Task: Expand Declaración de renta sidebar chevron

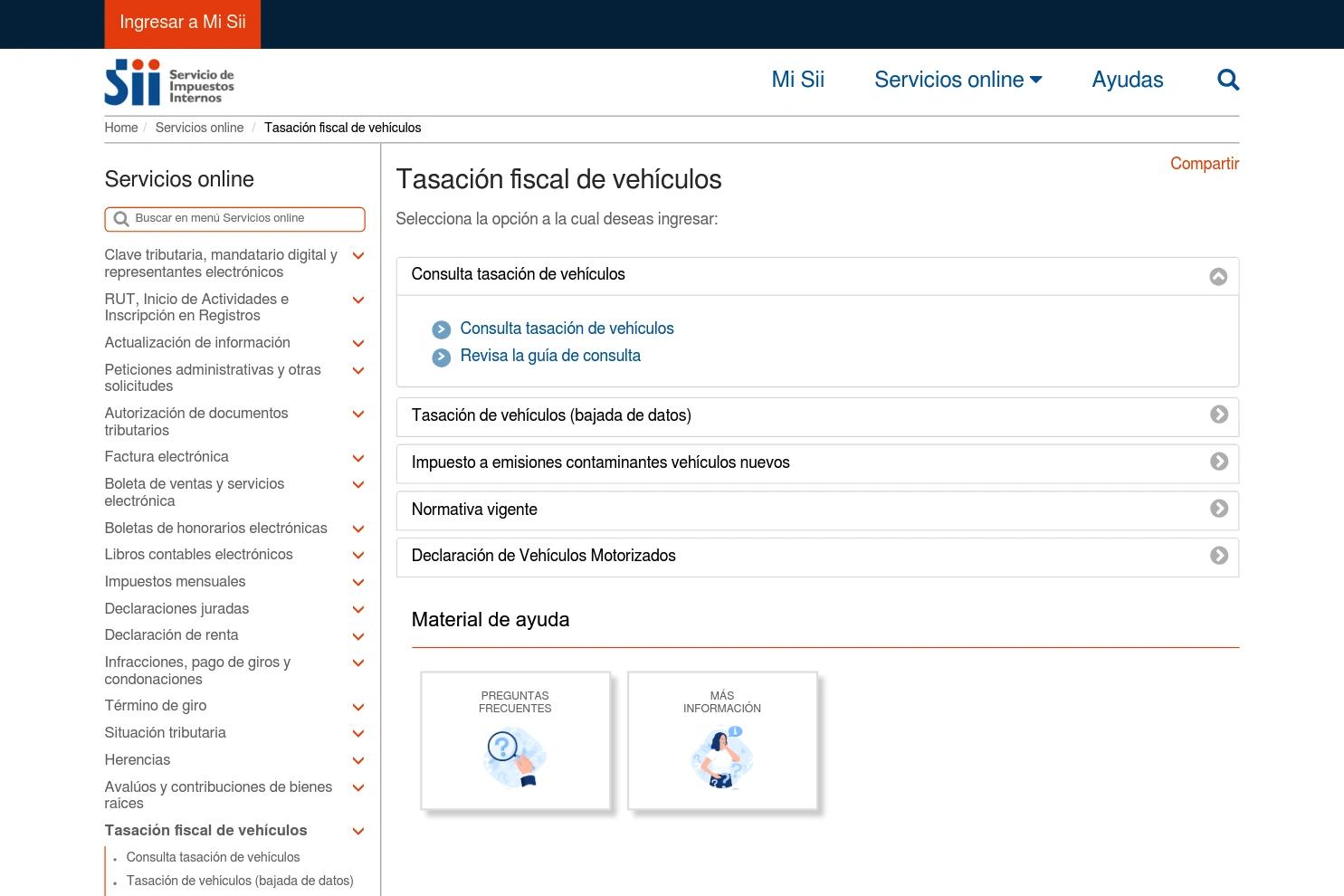Action: click(358, 636)
